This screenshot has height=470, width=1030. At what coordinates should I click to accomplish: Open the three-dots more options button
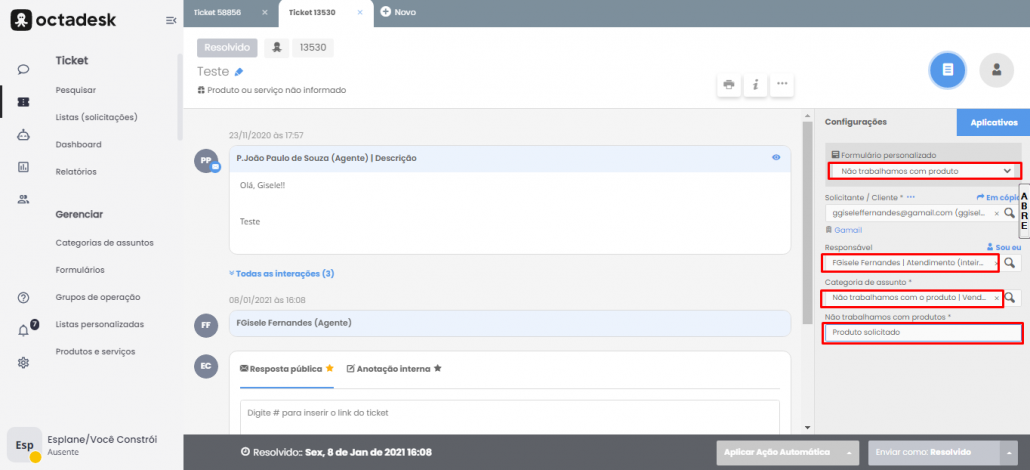pyautogui.click(x=782, y=84)
